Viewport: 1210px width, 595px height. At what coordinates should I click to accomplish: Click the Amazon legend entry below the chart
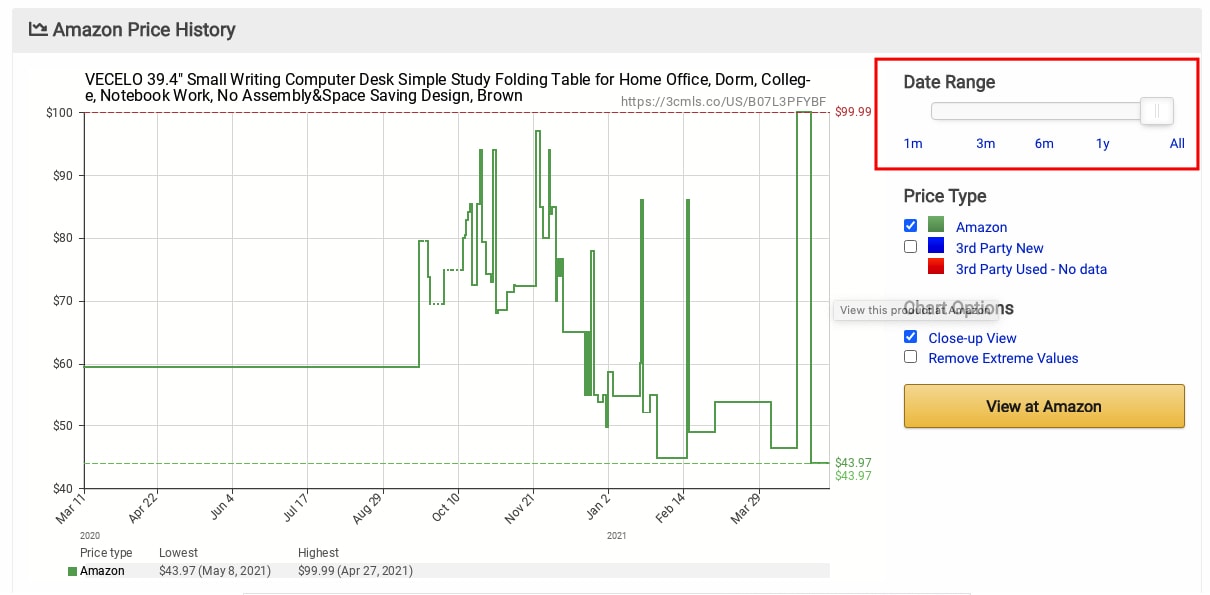point(96,571)
